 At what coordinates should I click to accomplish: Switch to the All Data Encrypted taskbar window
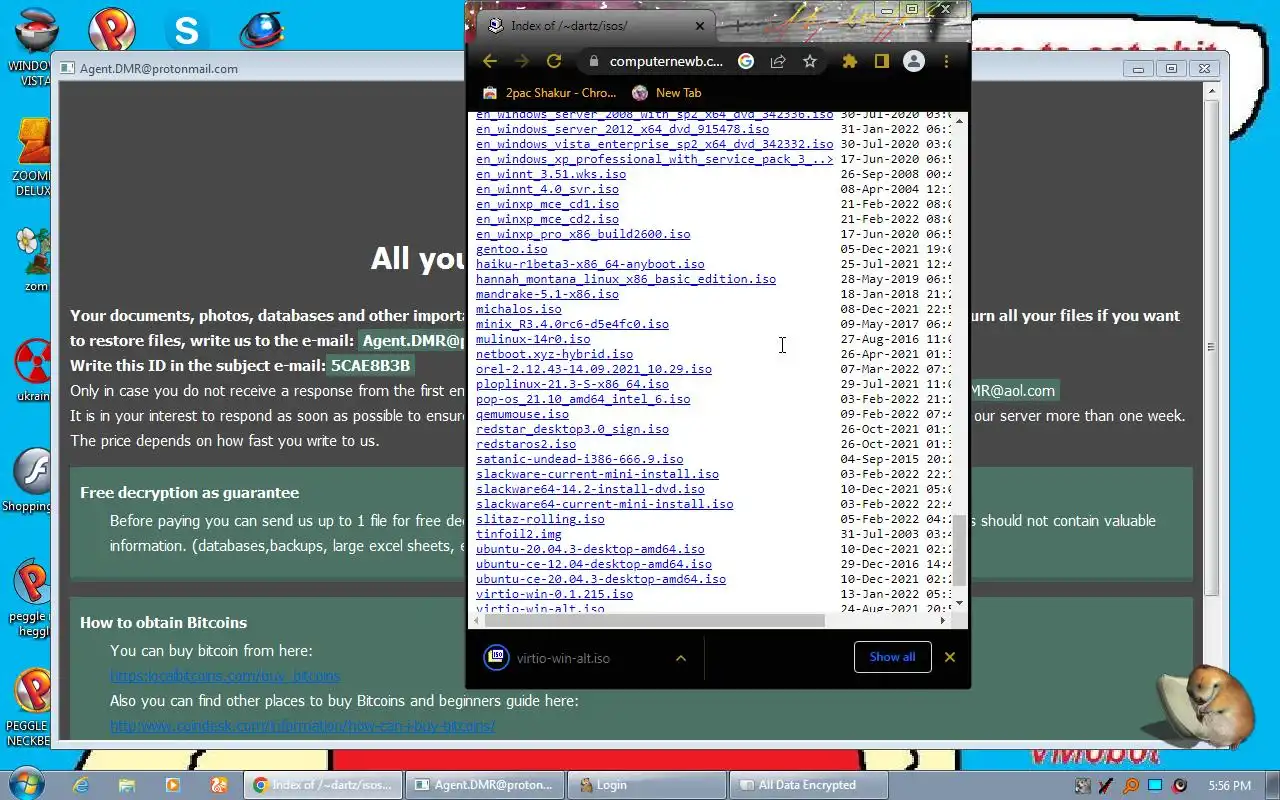808,785
